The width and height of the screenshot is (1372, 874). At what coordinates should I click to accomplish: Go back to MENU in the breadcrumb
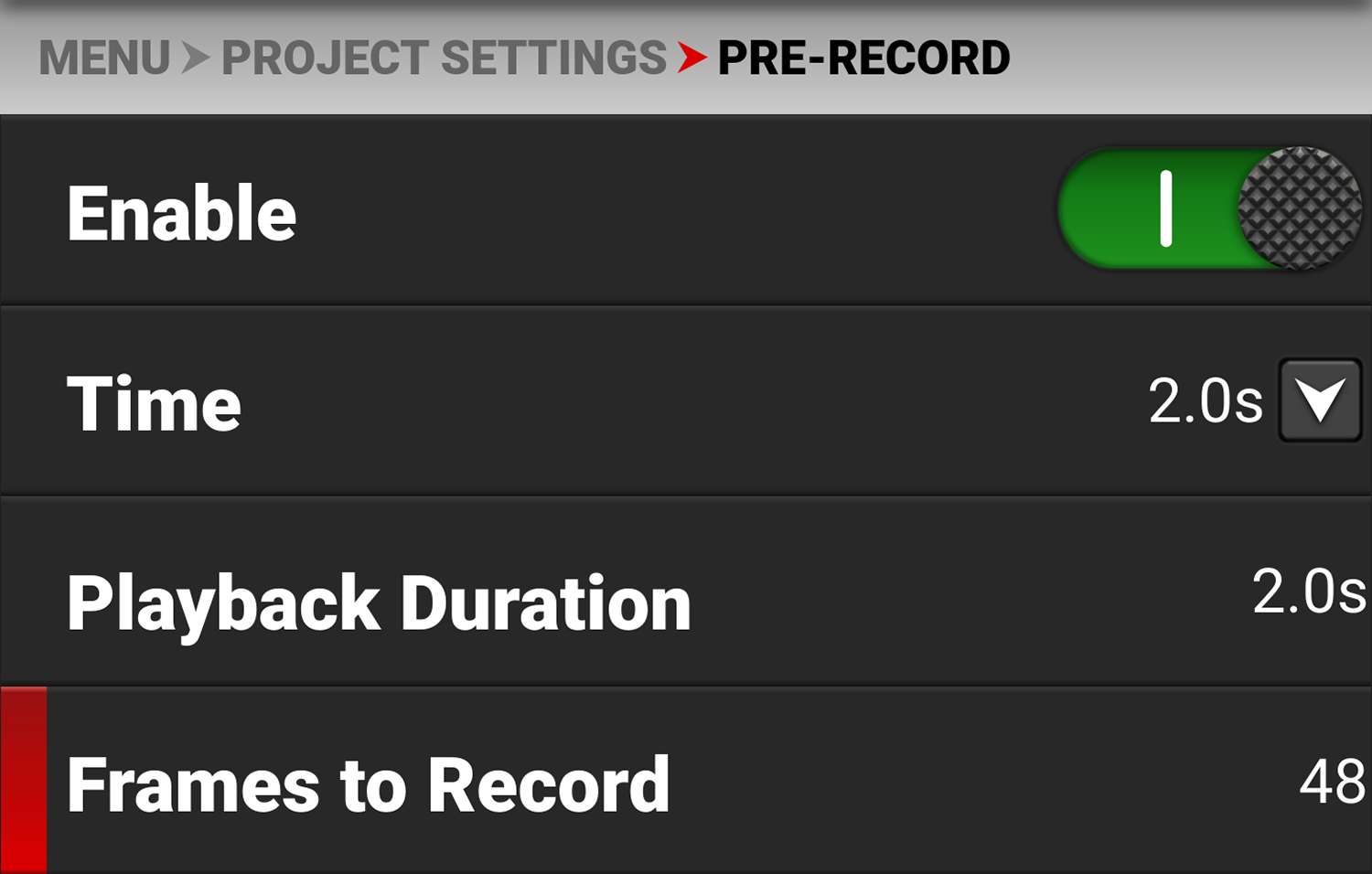(104, 59)
